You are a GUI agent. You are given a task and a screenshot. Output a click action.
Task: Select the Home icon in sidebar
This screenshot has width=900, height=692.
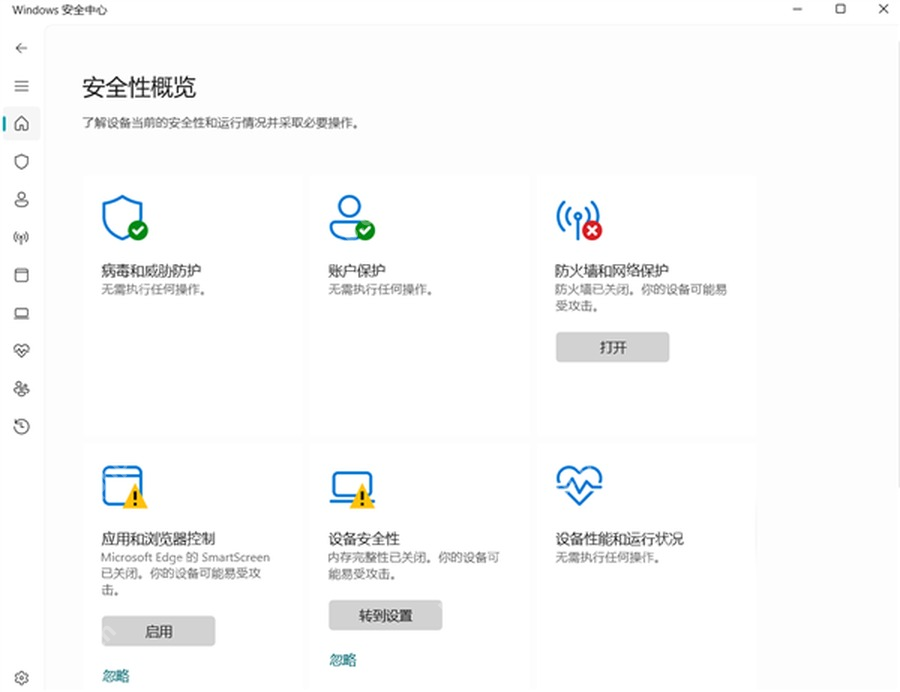click(21, 123)
